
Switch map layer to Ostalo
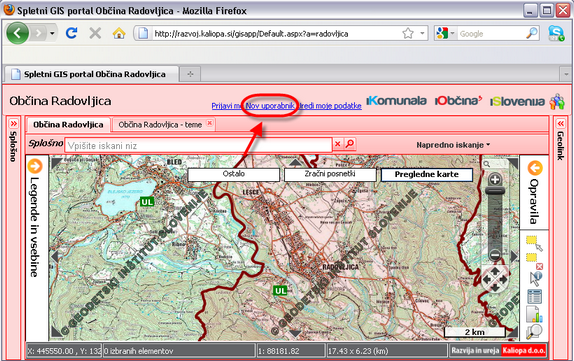[234, 174]
